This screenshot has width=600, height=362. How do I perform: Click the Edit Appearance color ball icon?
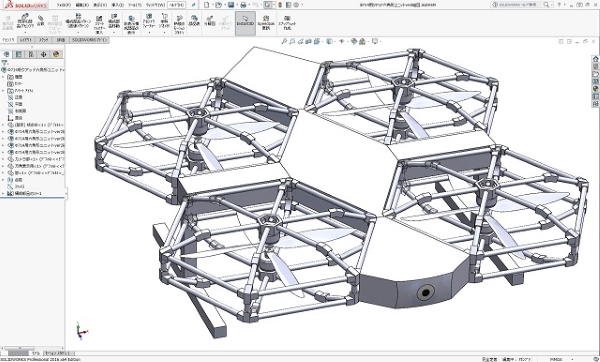coord(353,41)
